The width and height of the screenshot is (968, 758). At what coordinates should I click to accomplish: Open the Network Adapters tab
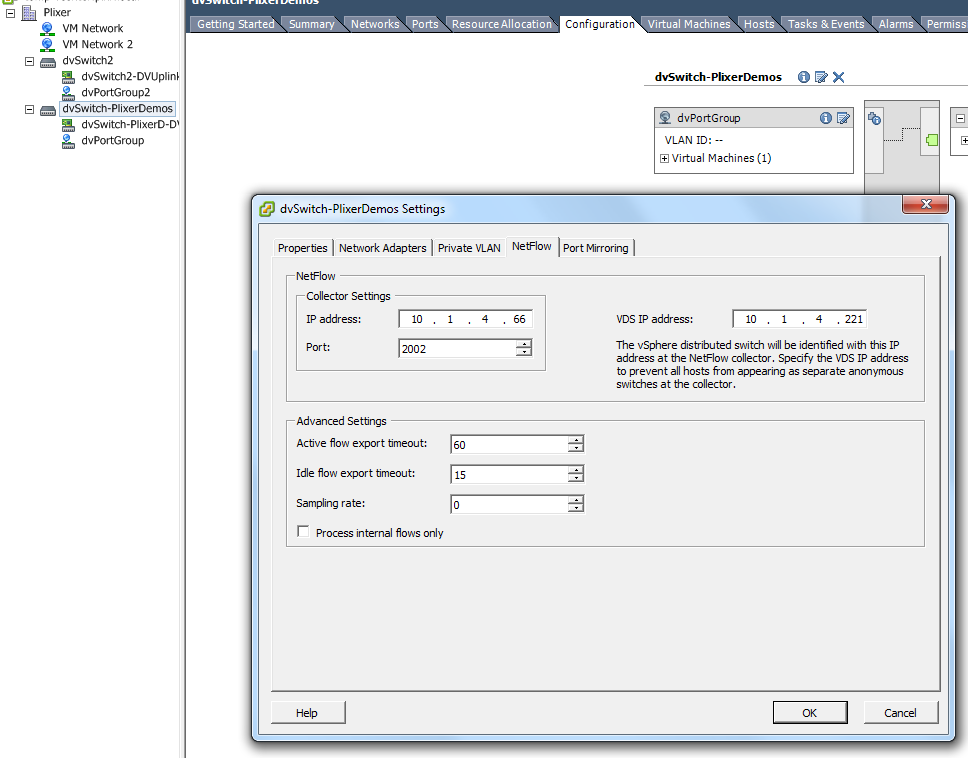(x=383, y=248)
